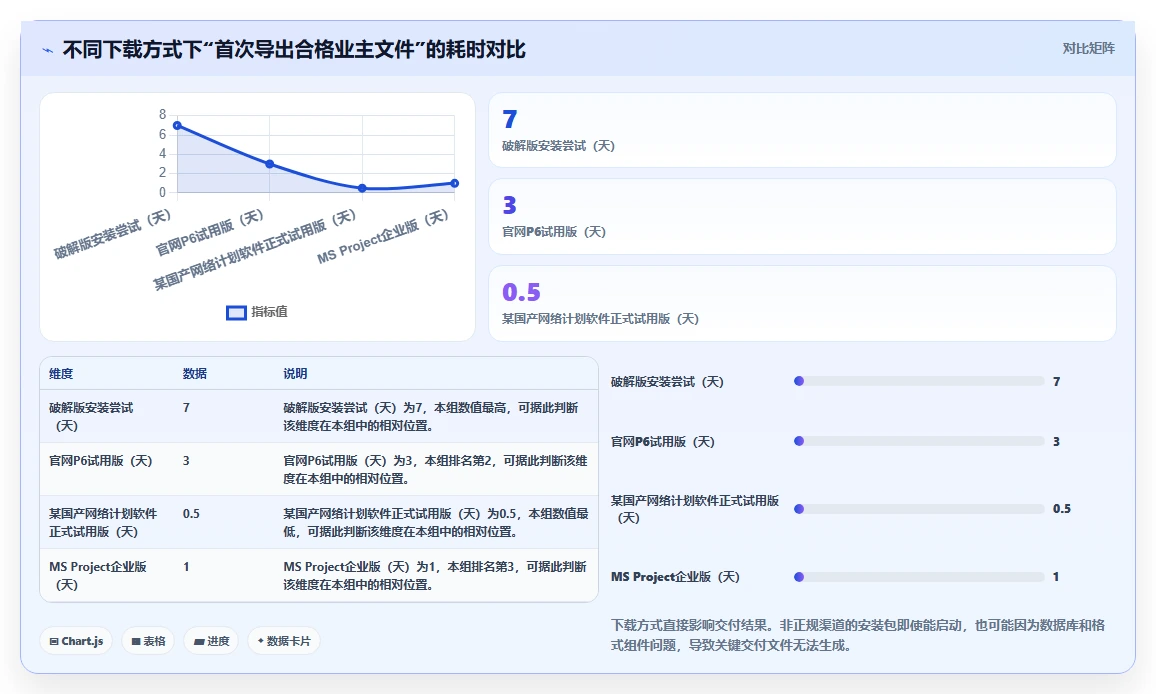The height and width of the screenshot is (694, 1156).
Task: Click the 对比矩阵 label in header
Action: point(1088,49)
